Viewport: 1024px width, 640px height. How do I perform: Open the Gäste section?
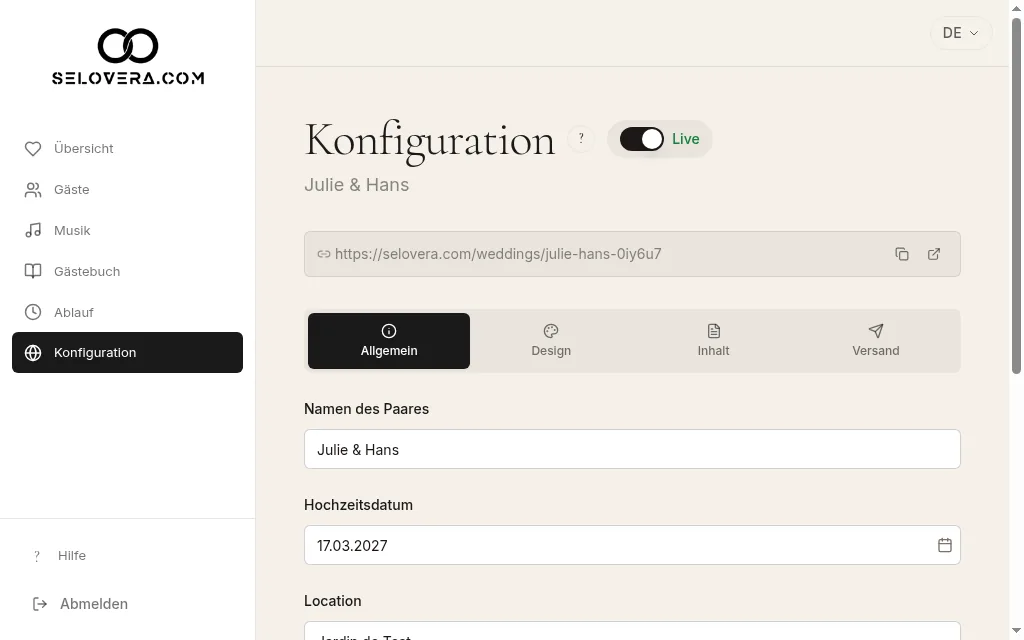click(x=127, y=190)
